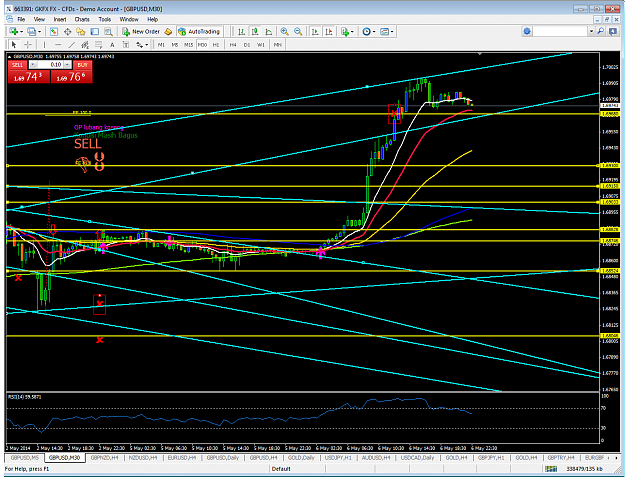The width and height of the screenshot is (625, 477).
Task: Zoom in on the chart
Action: 284,31
